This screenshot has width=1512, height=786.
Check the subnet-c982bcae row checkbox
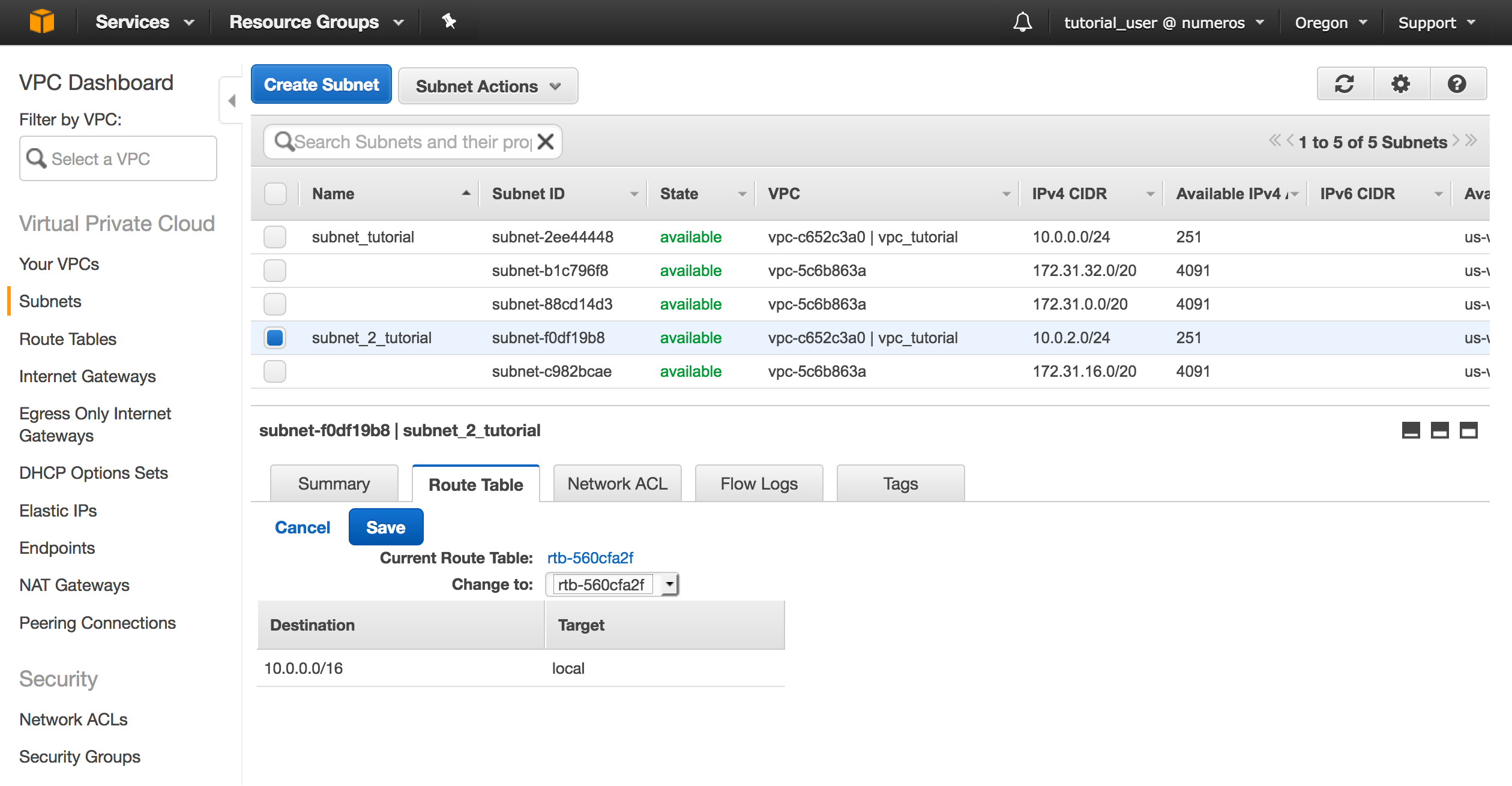click(x=275, y=371)
